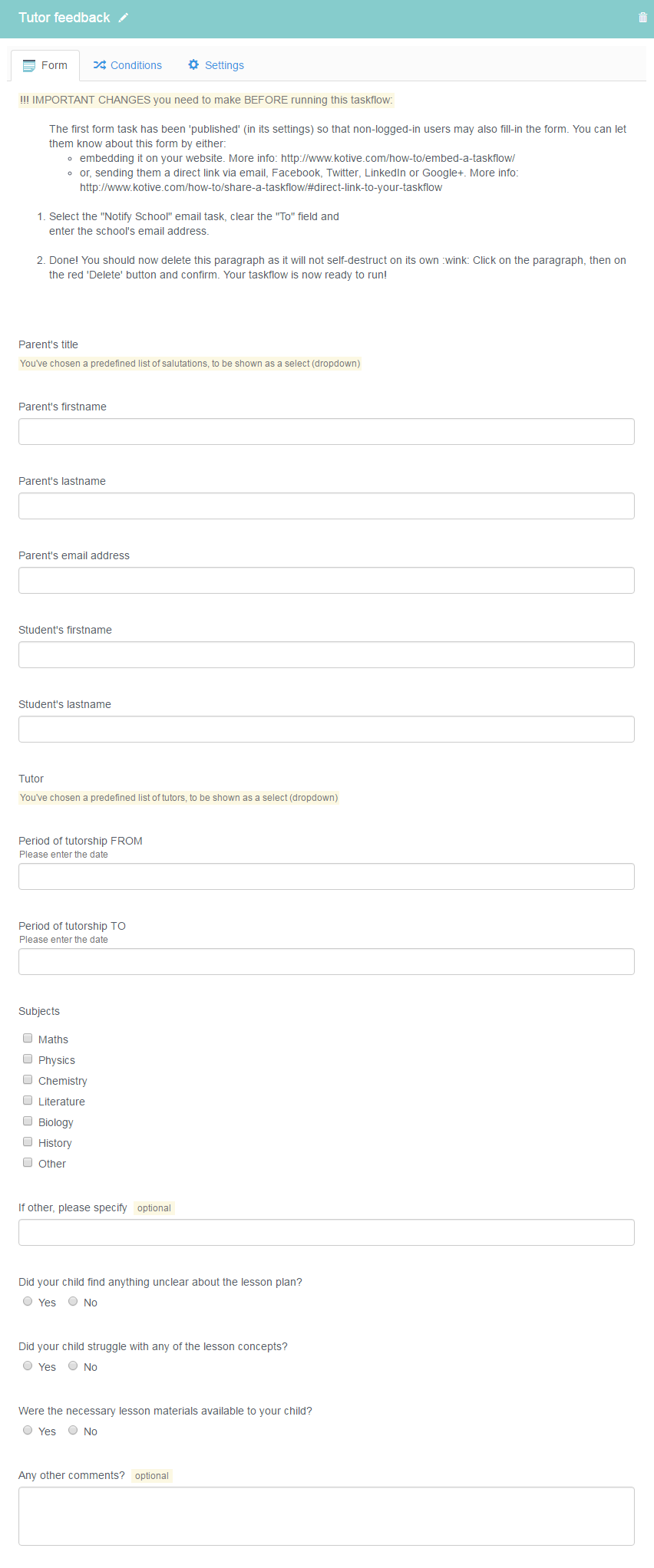Viewport: 654px width, 1568px height.
Task: Open the Settings tab
Action: [x=216, y=65]
